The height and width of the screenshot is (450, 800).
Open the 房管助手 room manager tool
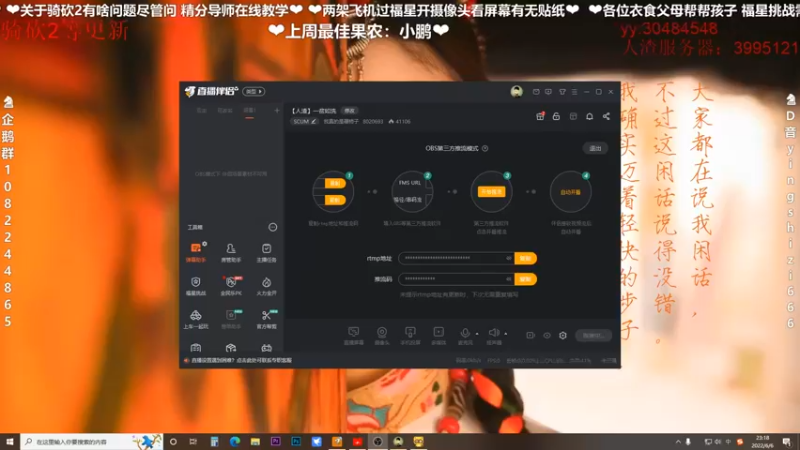click(x=231, y=252)
